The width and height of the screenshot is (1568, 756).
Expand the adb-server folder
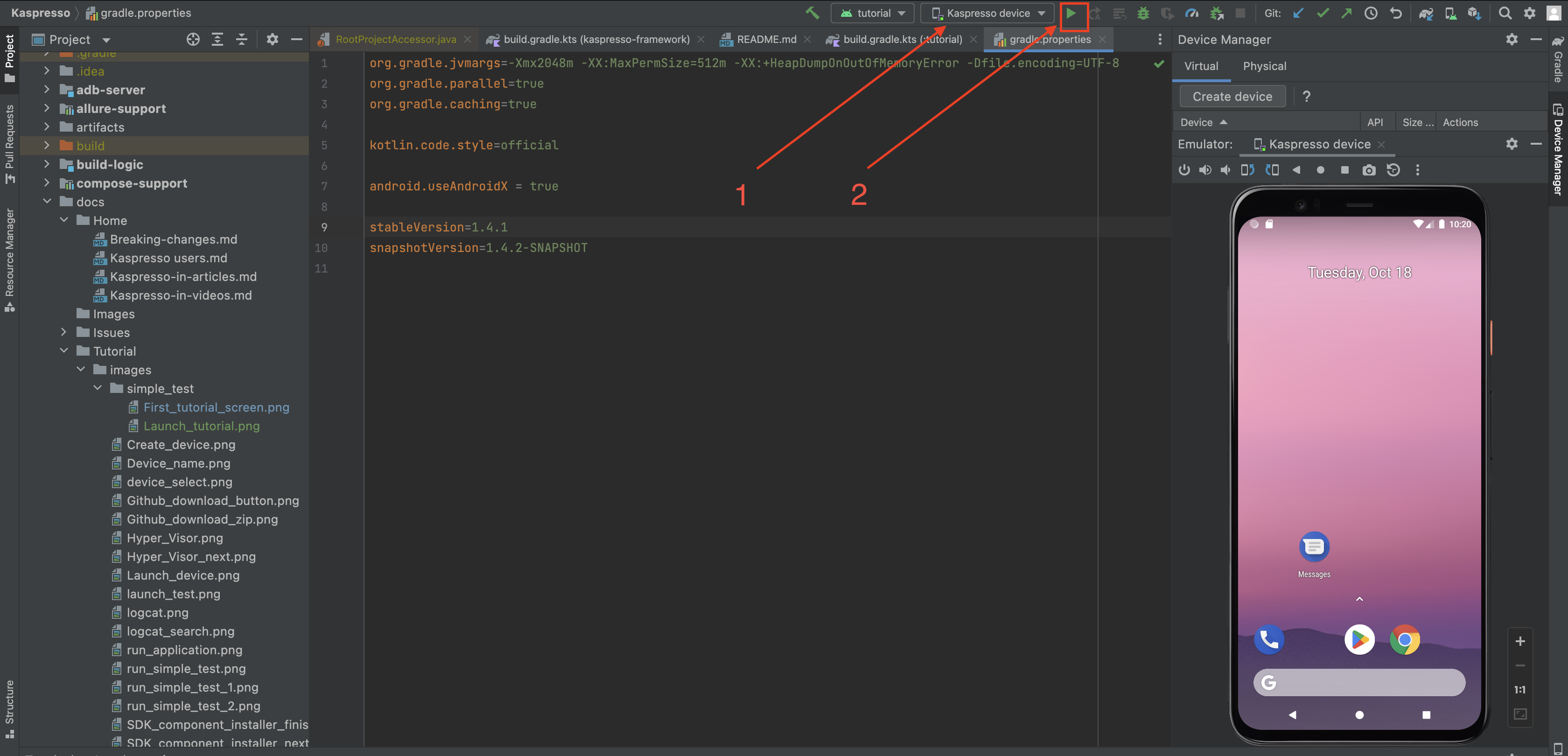(x=47, y=90)
